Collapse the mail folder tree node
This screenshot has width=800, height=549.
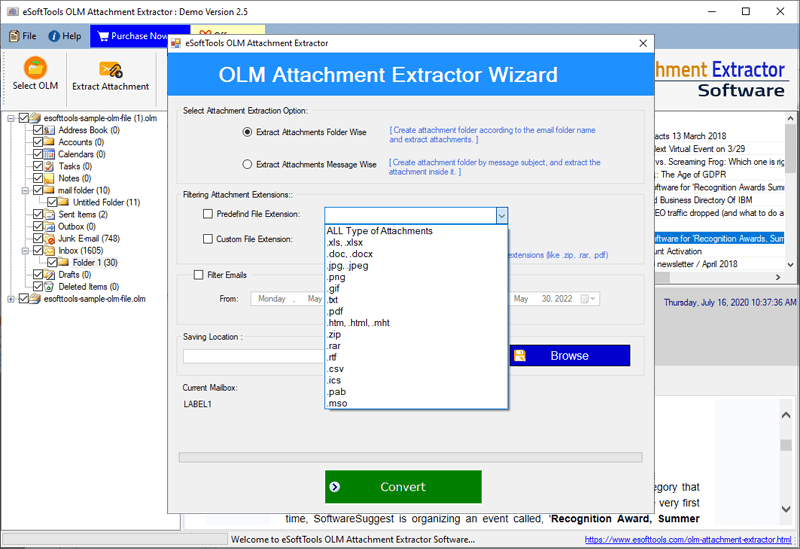click(25, 190)
